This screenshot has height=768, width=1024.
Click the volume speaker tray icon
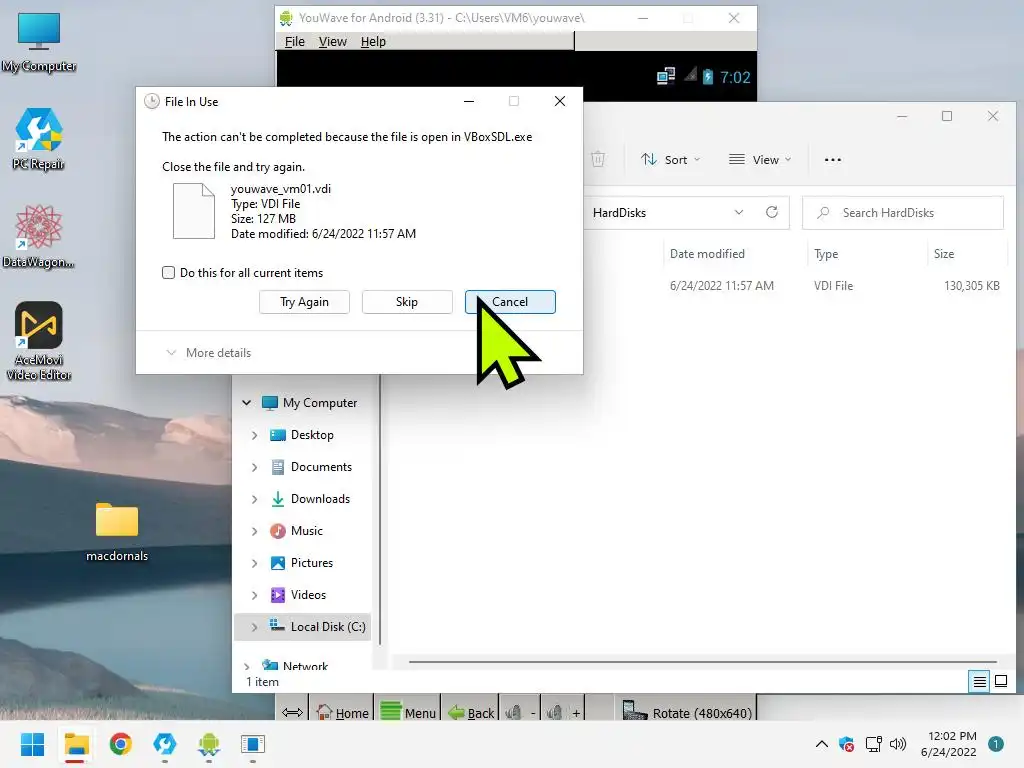click(x=899, y=744)
